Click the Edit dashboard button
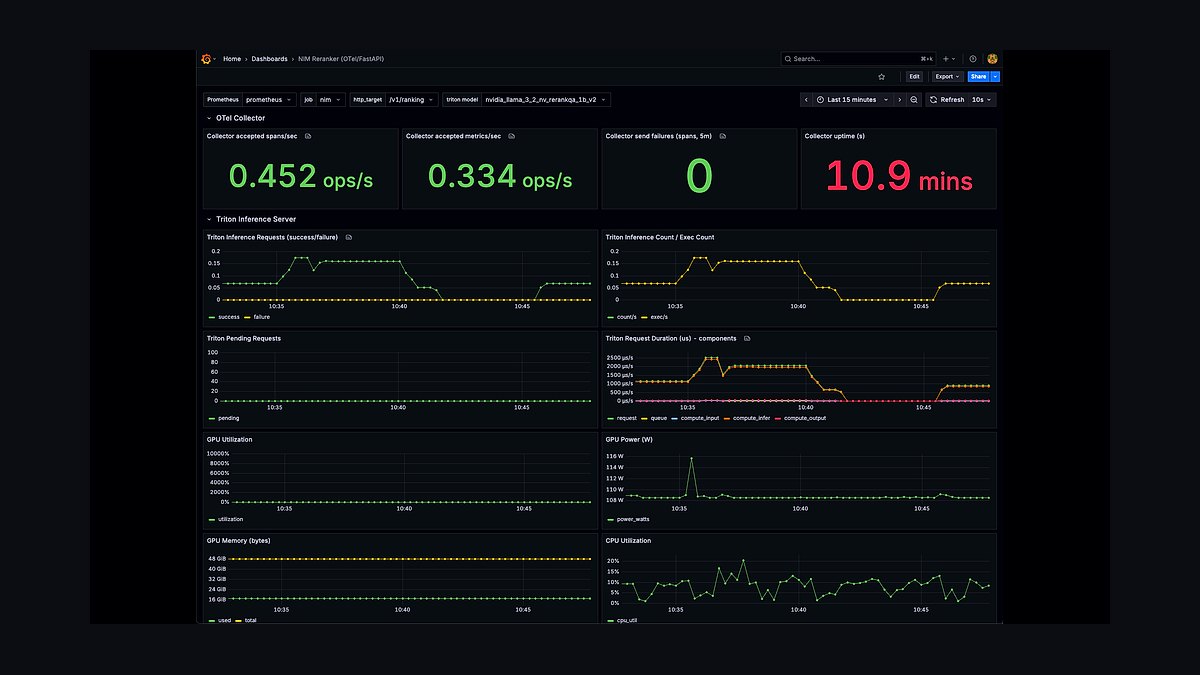The width and height of the screenshot is (1200, 675). point(914,76)
